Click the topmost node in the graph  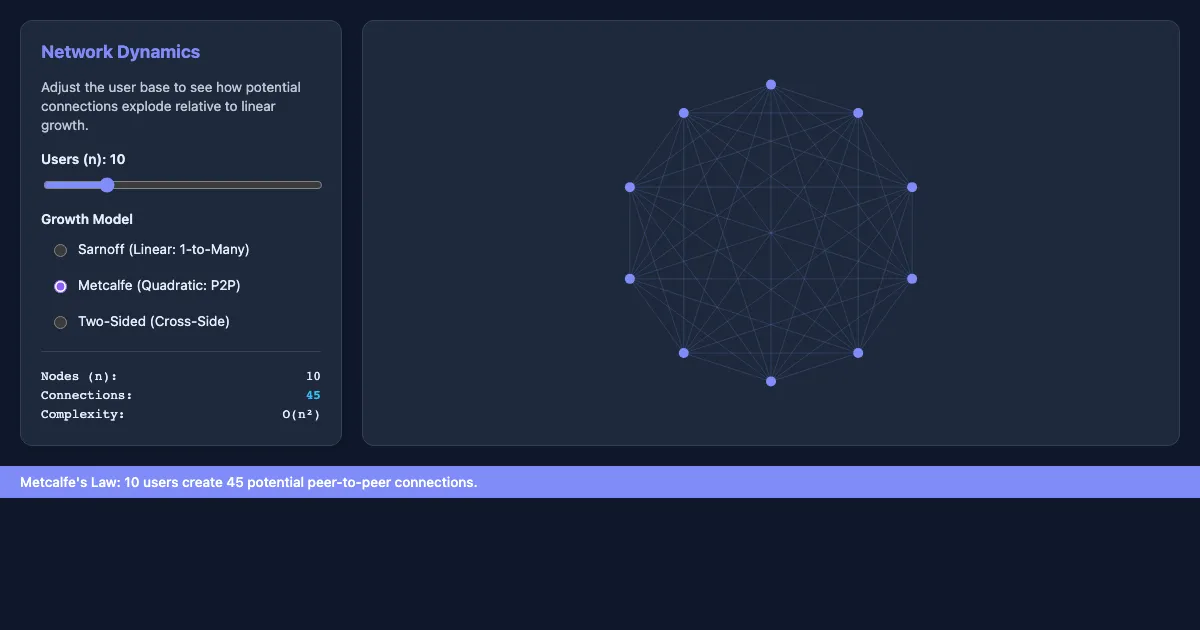(771, 85)
